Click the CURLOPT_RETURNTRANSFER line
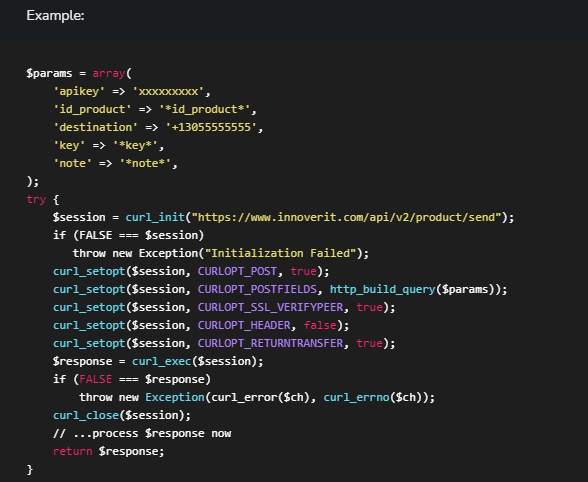 pos(224,343)
